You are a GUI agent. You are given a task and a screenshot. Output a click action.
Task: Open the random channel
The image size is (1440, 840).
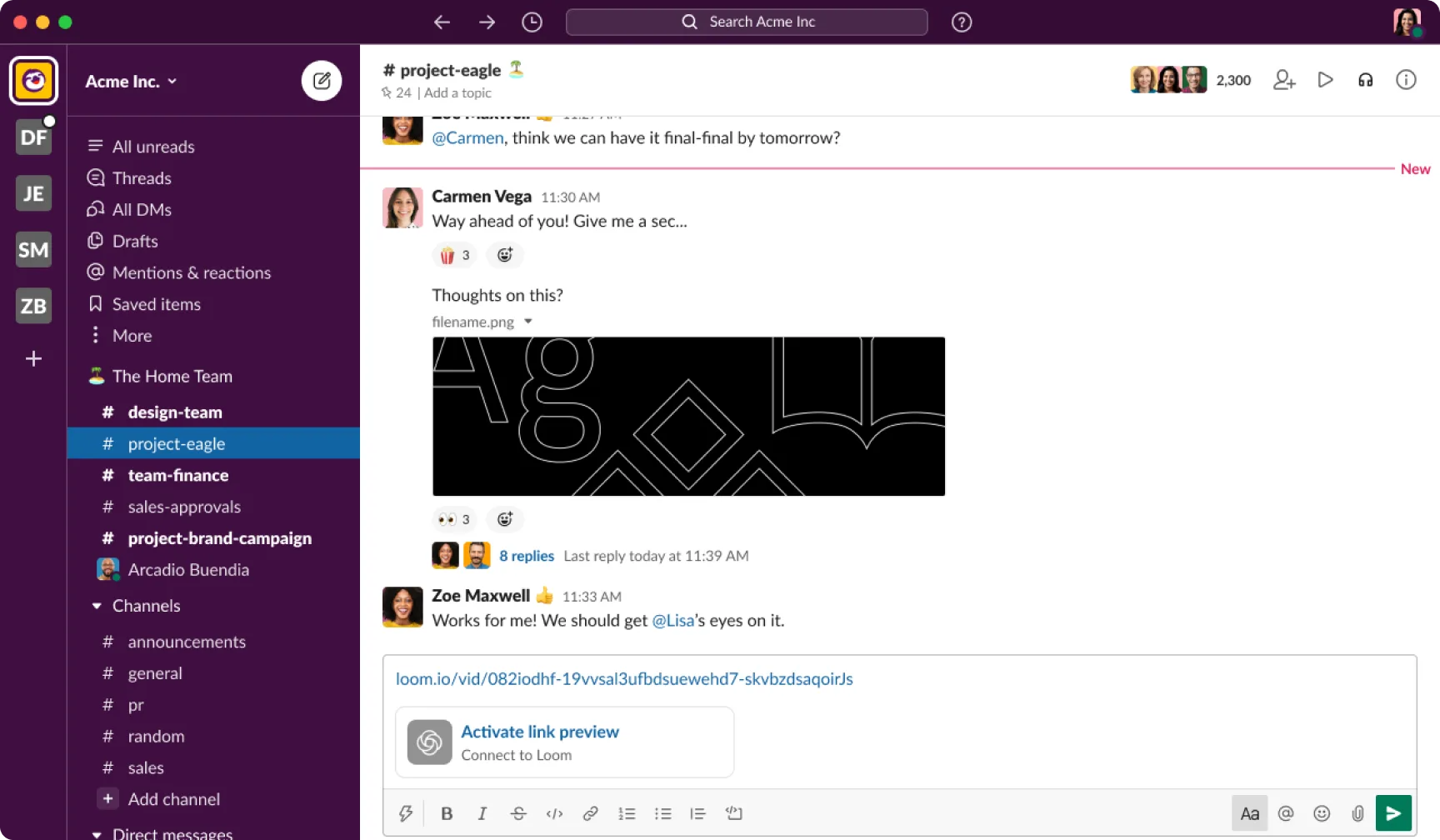(213, 737)
